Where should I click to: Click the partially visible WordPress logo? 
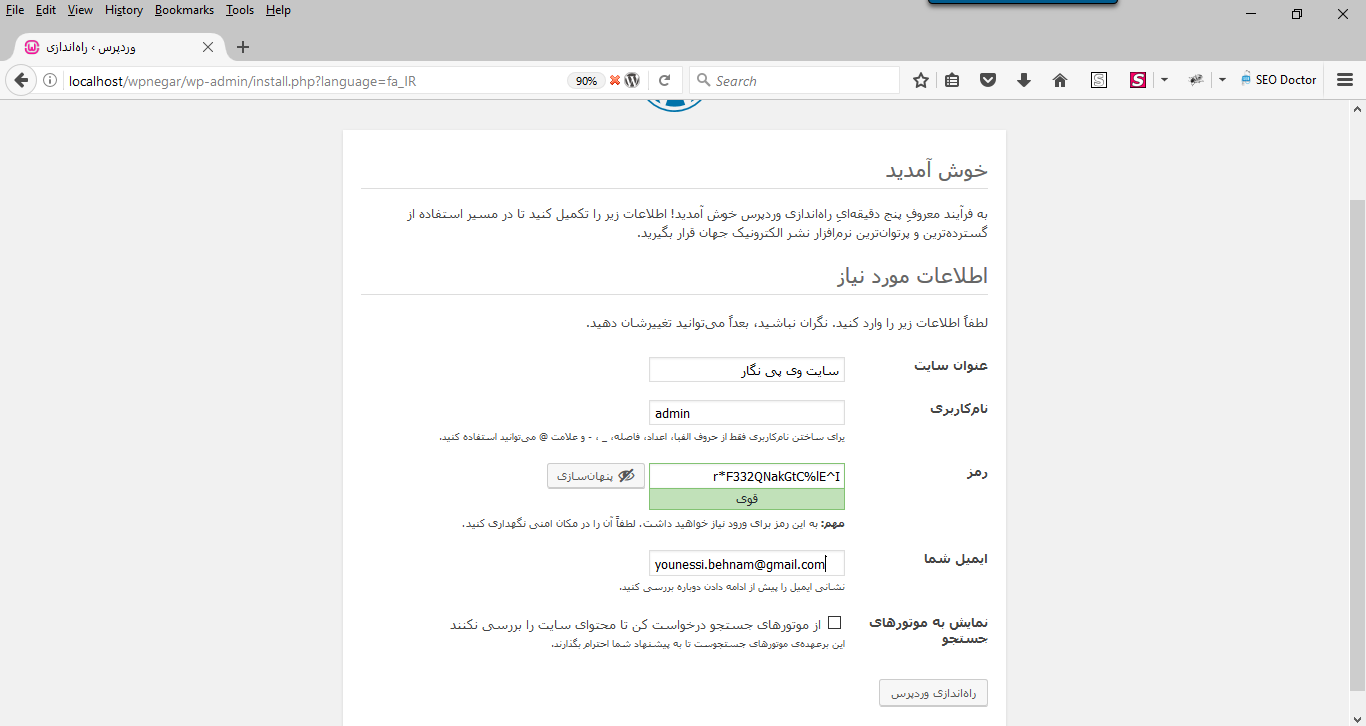point(675,105)
